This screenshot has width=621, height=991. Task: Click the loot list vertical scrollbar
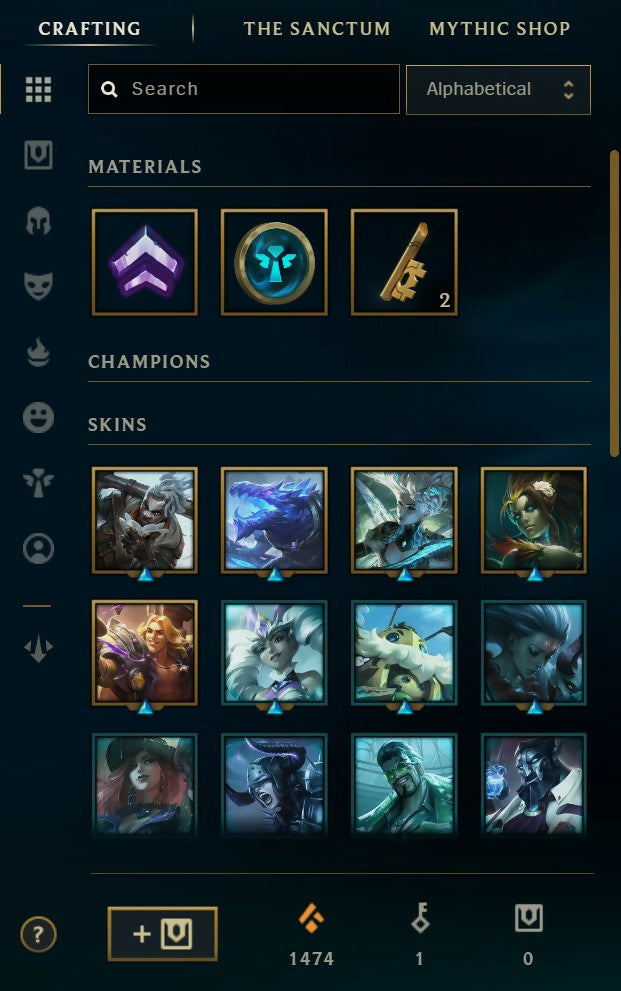click(614, 303)
